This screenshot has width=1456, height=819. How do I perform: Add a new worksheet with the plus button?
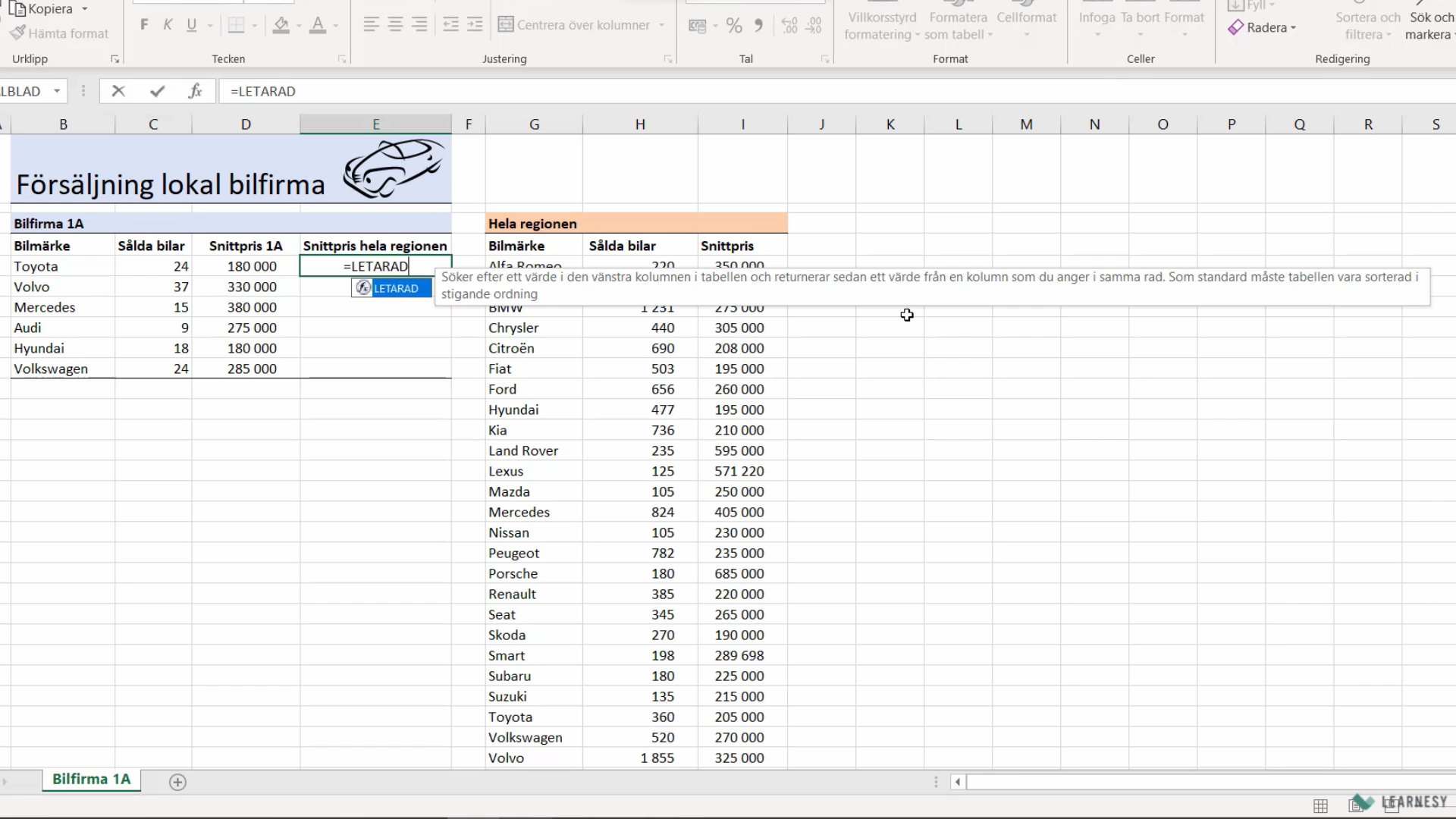[x=177, y=782]
